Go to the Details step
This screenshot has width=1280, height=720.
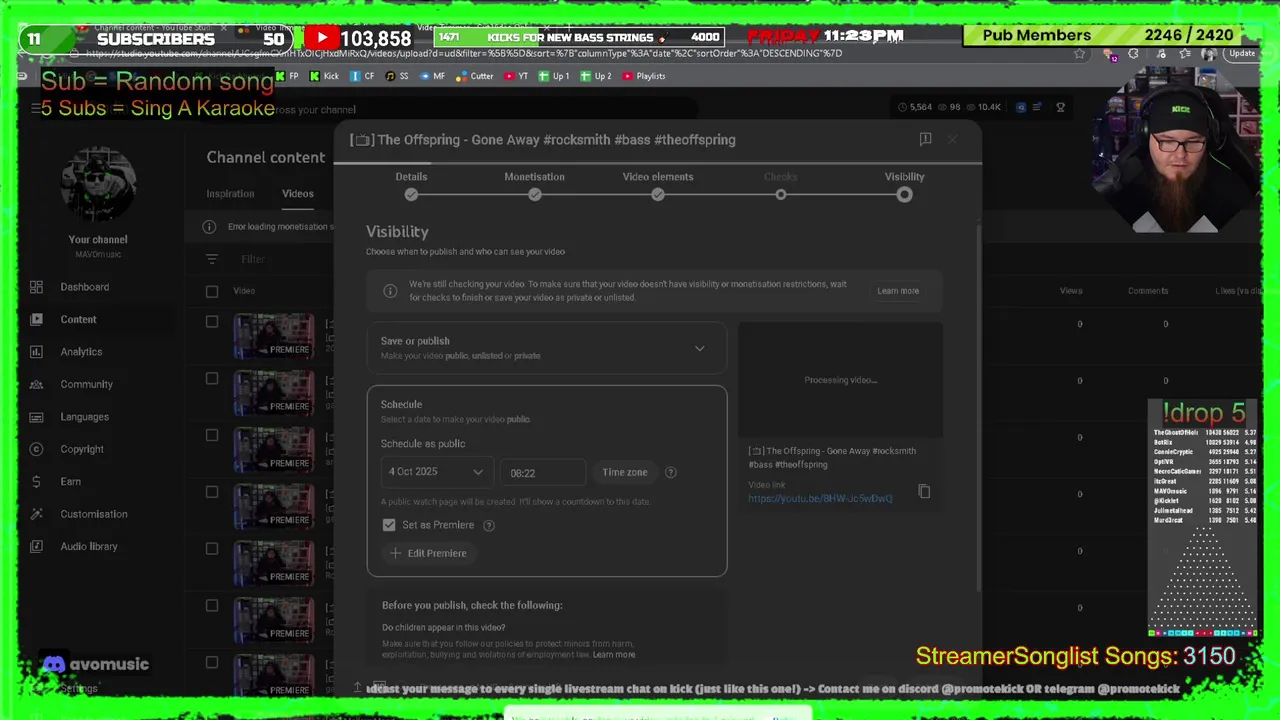[x=411, y=186]
